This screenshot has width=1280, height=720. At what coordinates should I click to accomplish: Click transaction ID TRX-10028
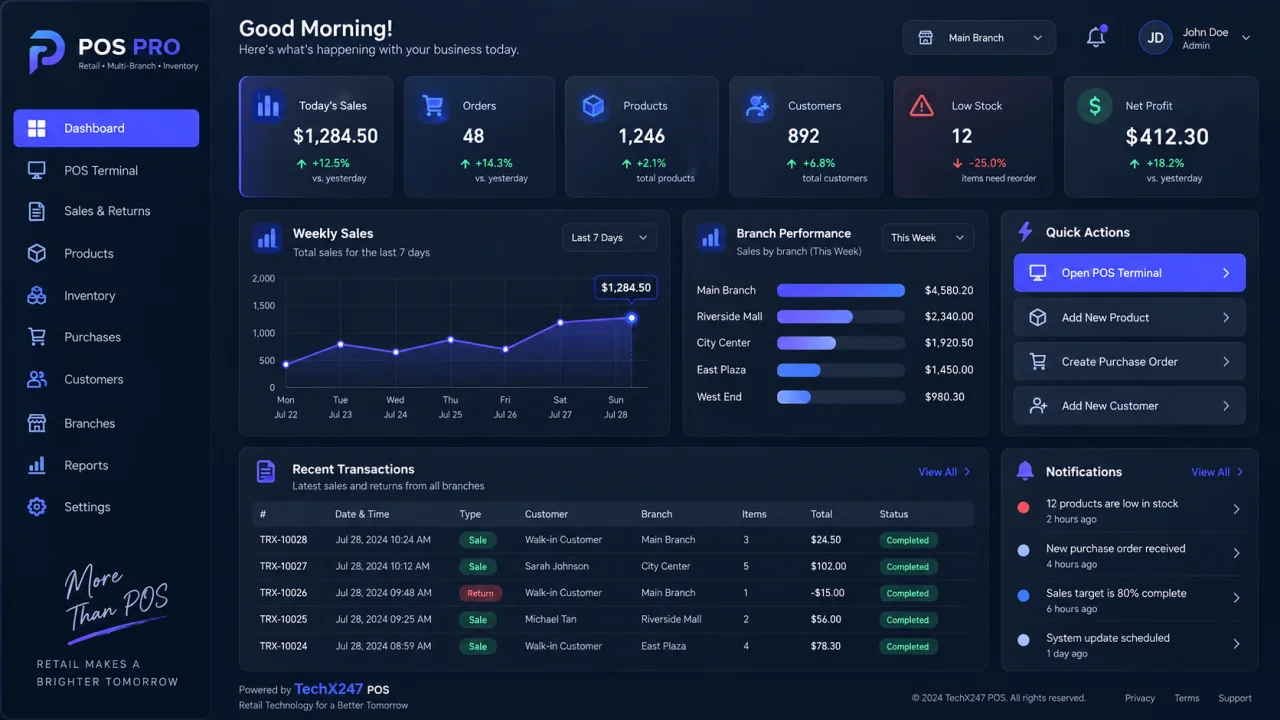click(284, 540)
